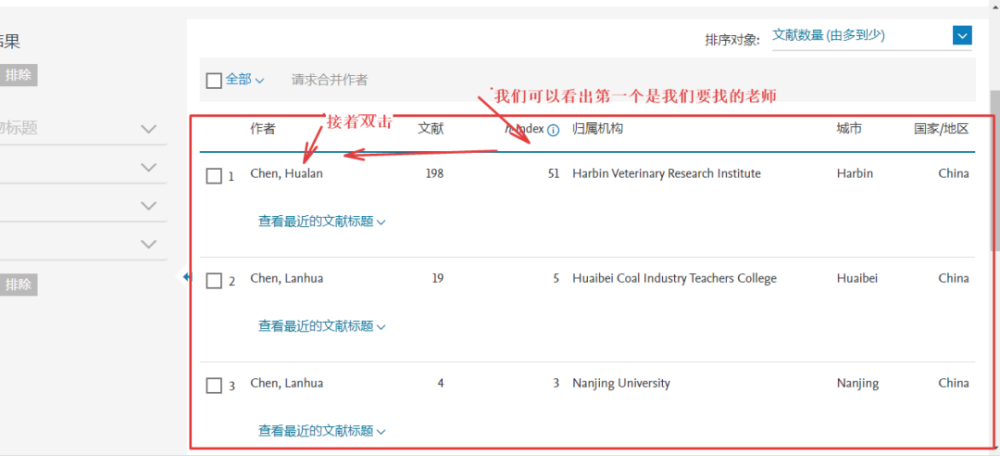
Task: Open author Chen, Hualan
Action: point(286,173)
